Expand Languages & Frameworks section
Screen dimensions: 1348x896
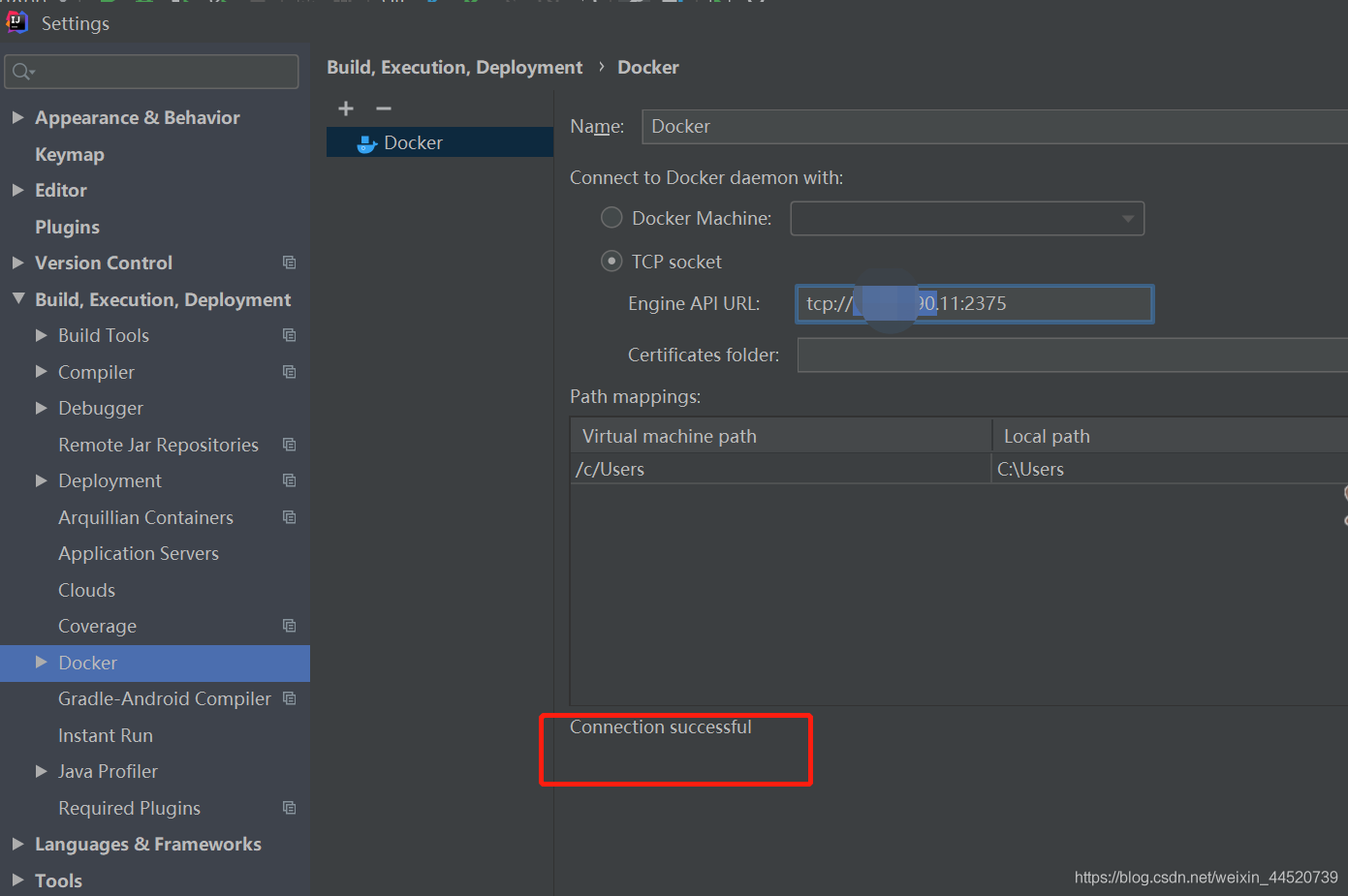[x=17, y=844]
